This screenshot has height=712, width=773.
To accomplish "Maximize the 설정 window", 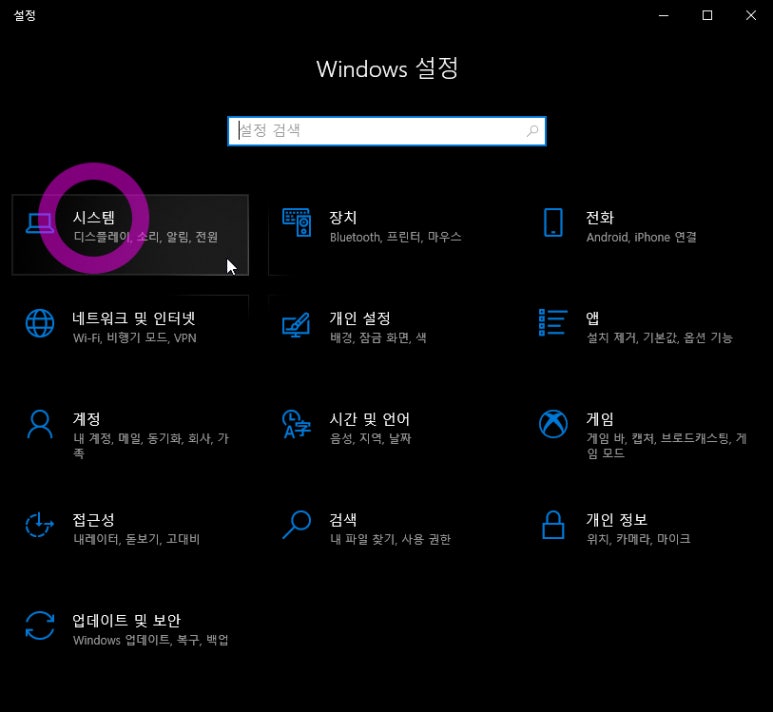I will (706, 15).
